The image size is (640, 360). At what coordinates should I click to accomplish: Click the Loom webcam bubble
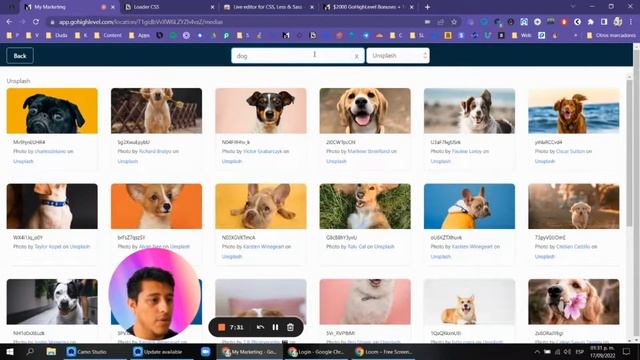coord(155,293)
